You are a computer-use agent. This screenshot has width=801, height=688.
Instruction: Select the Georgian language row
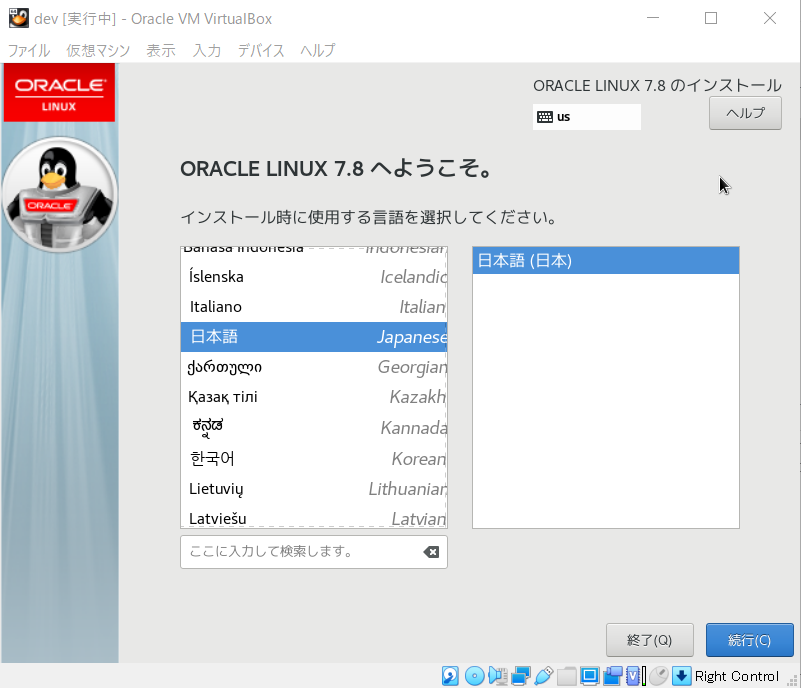point(314,367)
